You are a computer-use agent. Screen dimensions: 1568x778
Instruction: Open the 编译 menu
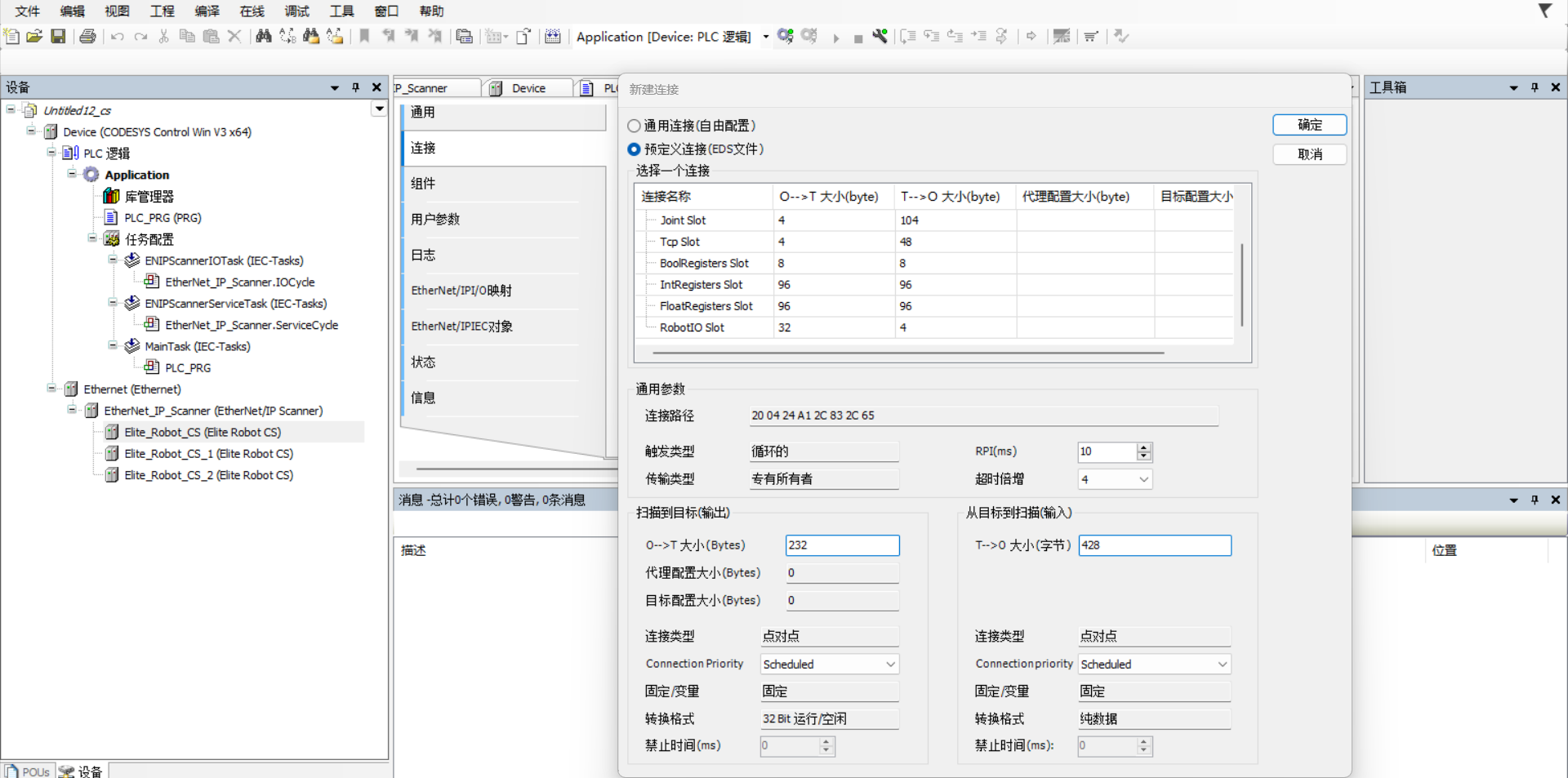click(x=207, y=11)
